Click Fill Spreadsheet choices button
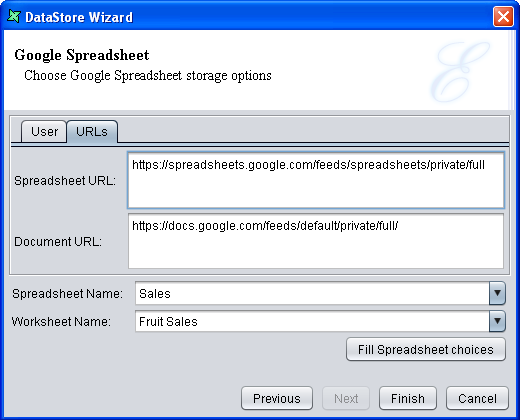 [426, 350]
